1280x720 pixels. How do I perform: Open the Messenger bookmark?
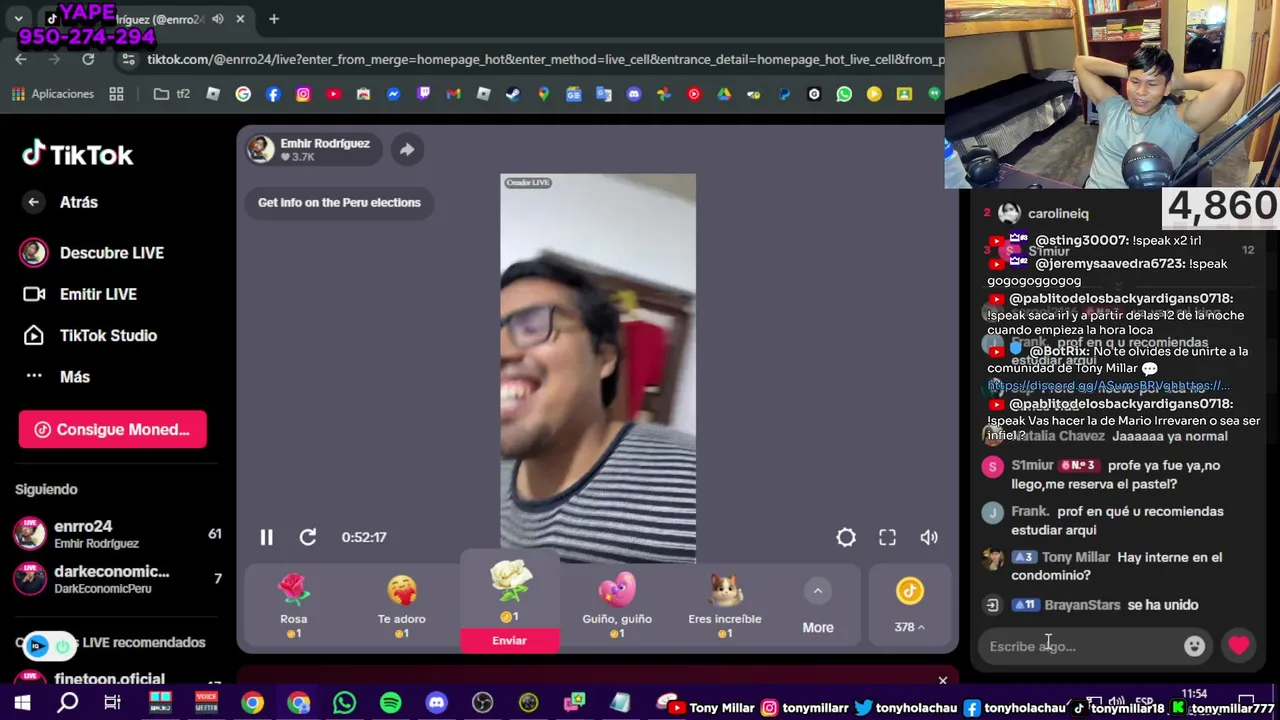pos(393,94)
